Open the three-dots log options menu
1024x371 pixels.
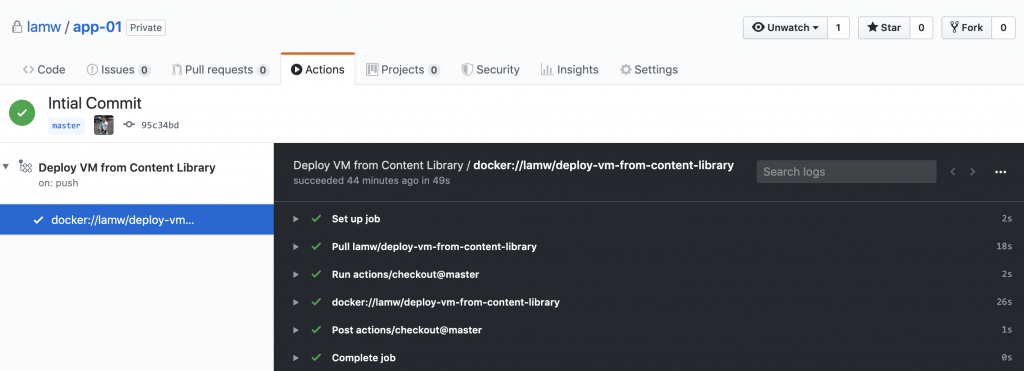(x=1000, y=172)
